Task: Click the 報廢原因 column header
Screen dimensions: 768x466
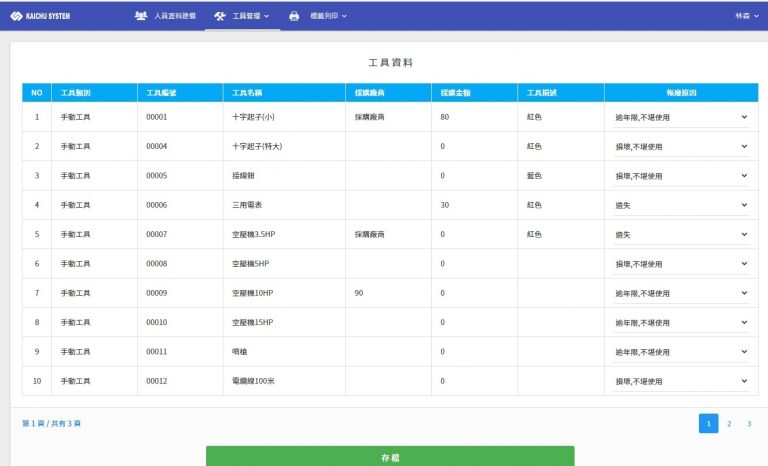Action: (681, 93)
